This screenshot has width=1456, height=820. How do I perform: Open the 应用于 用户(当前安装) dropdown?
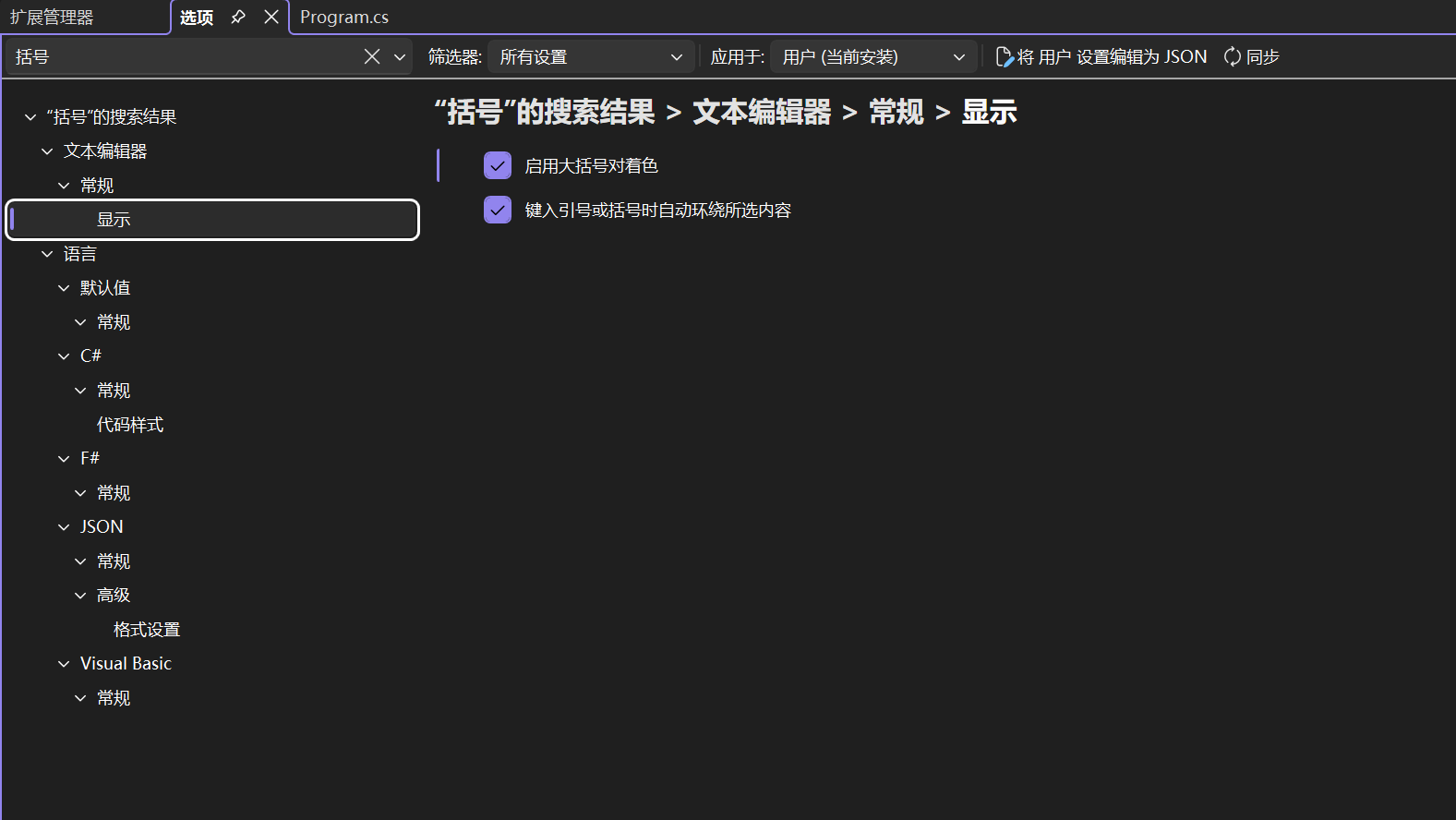873,56
